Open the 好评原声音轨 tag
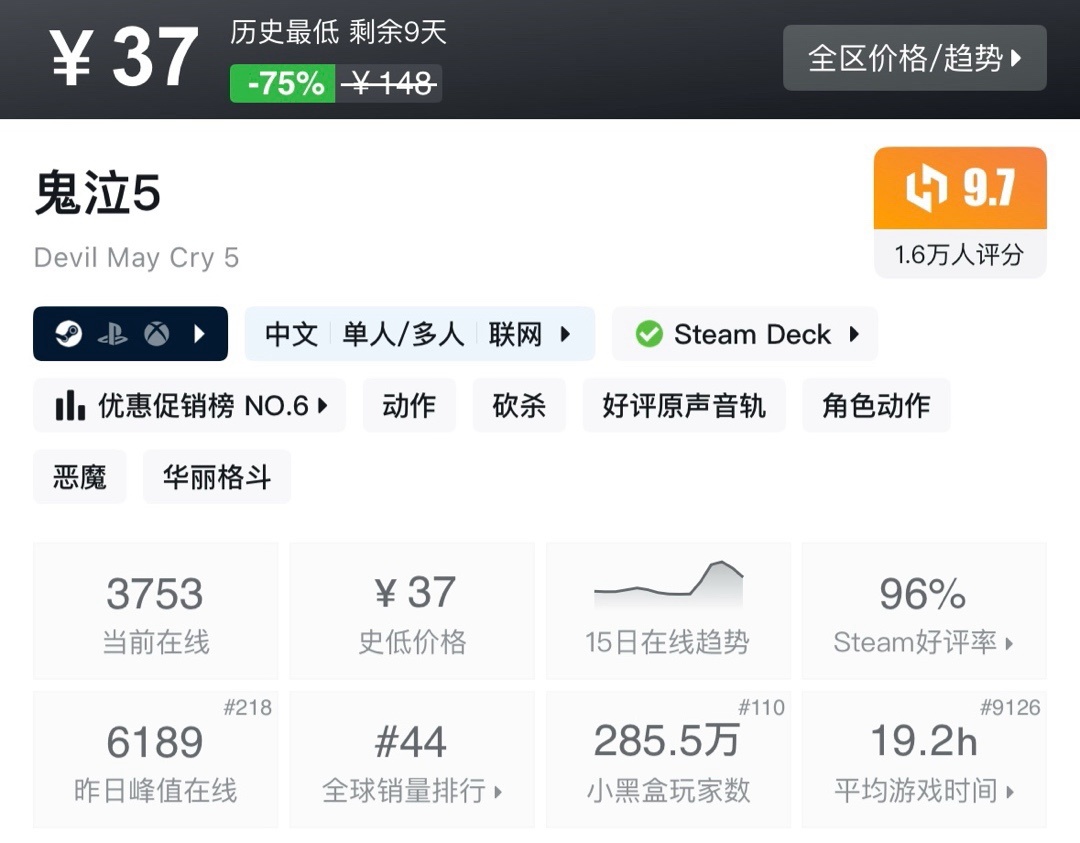The width and height of the screenshot is (1080, 843). pos(684,405)
